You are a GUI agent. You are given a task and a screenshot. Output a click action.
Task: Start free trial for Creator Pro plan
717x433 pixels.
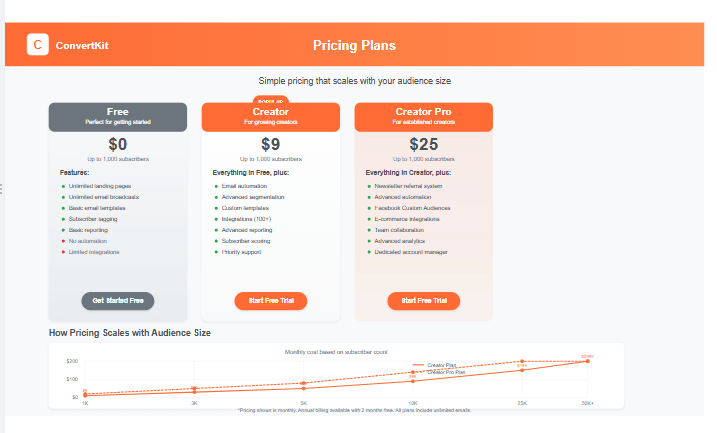423,300
